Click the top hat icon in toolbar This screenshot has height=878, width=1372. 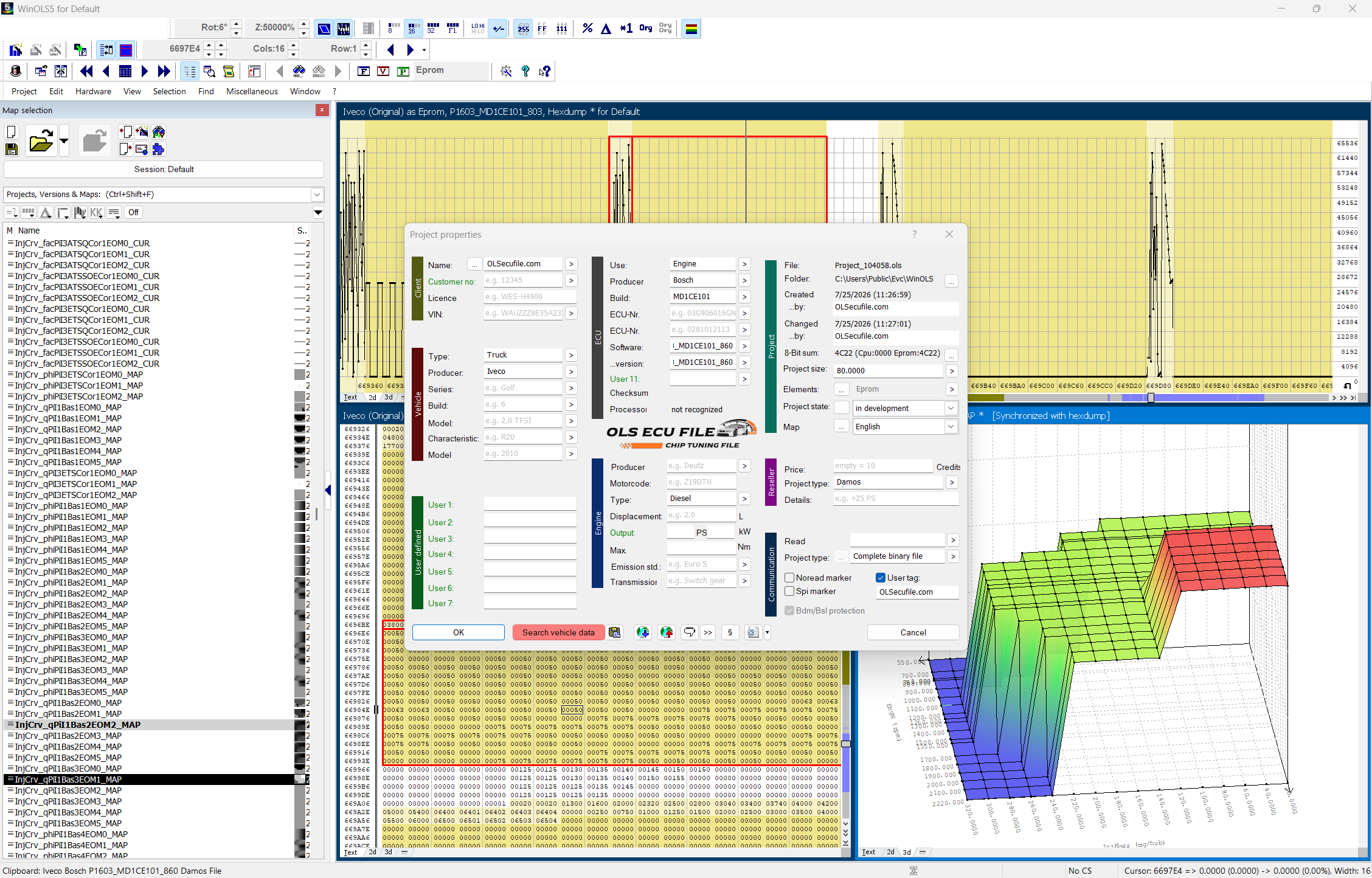click(x=16, y=71)
